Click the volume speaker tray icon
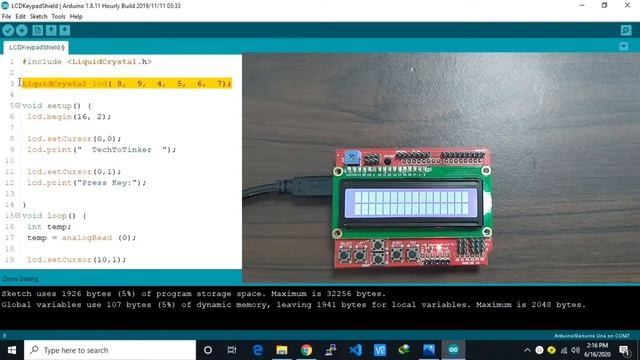Viewport: 640px width, 360px height. click(x=576, y=350)
